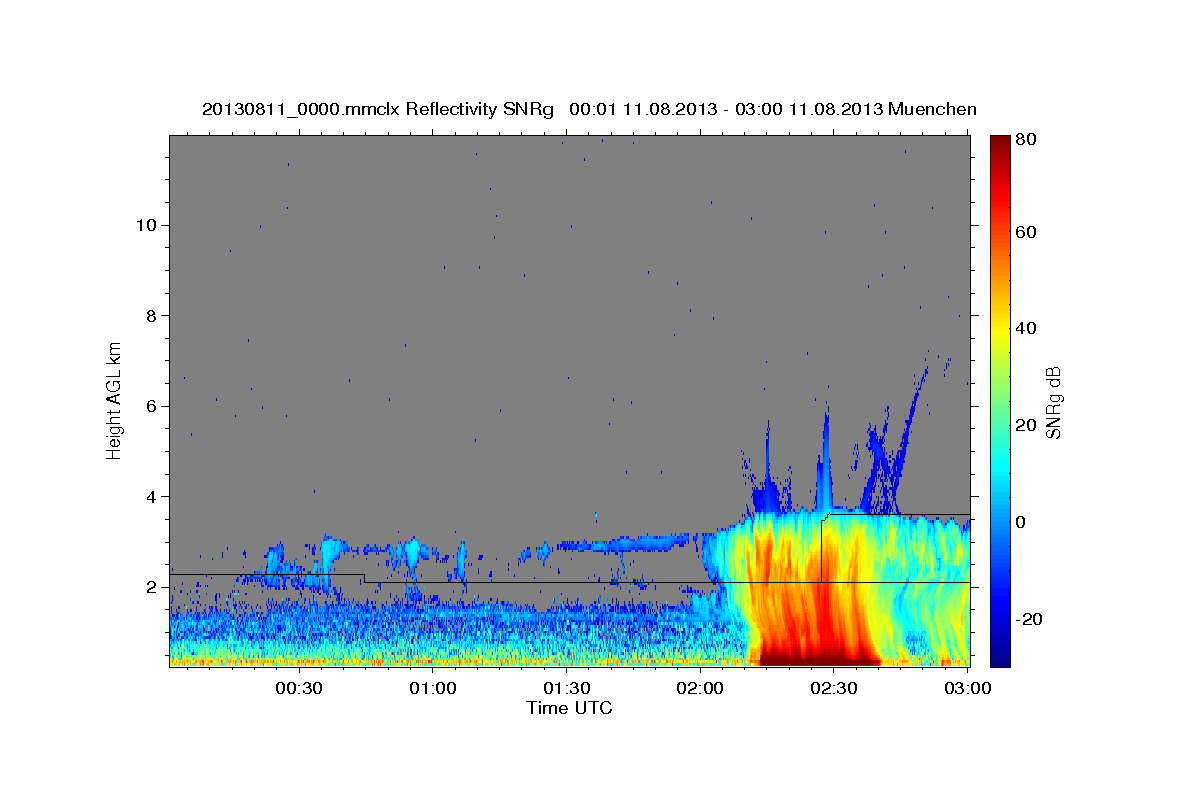The width and height of the screenshot is (1200, 800).
Task: Click the colorbar value 20
Action: point(1024,425)
